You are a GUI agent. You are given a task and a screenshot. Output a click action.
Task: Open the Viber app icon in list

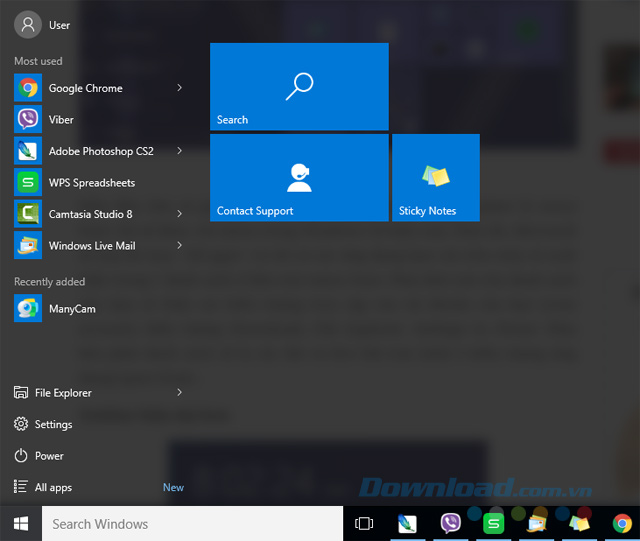click(28, 119)
